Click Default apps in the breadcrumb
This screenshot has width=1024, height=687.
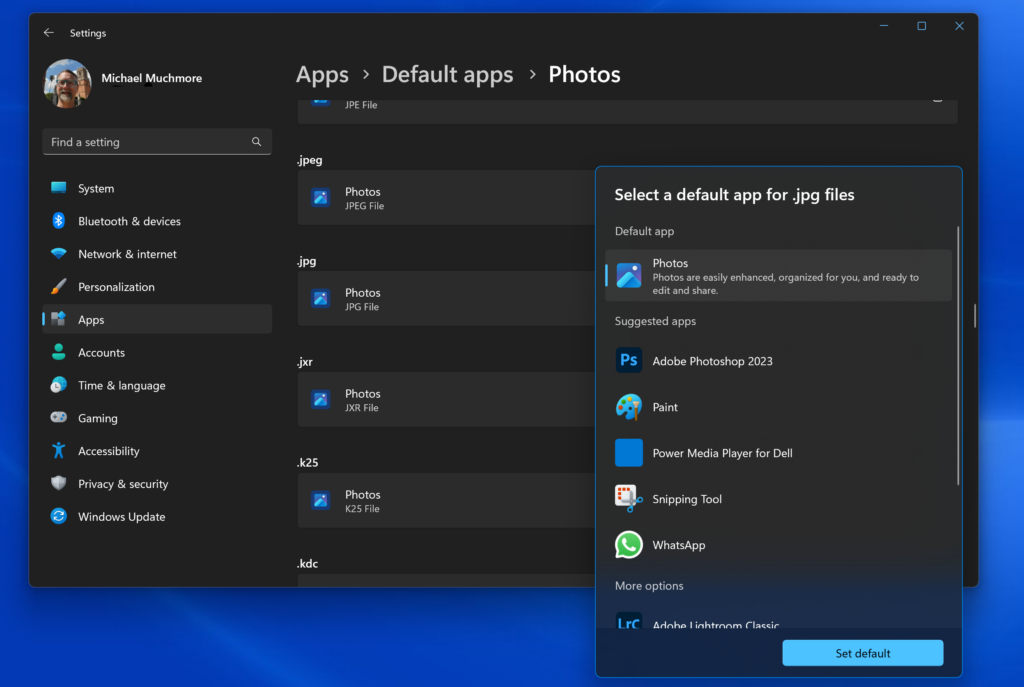click(x=447, y=75)
